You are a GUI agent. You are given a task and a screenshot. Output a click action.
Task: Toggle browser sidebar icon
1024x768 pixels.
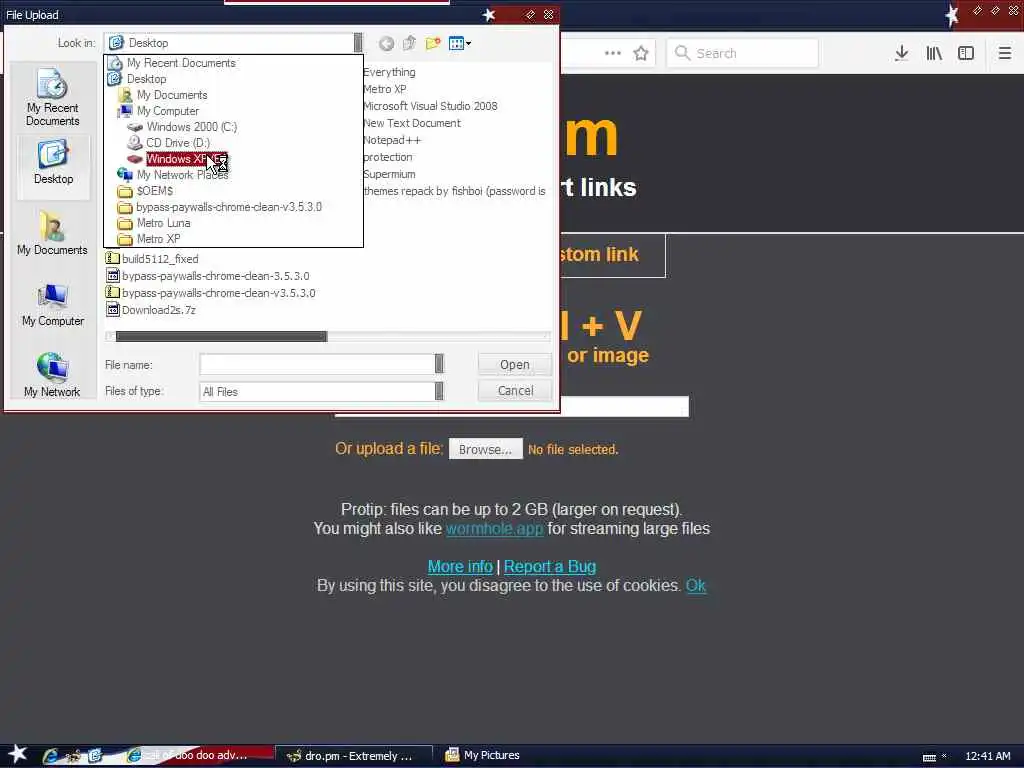(966, 53)
